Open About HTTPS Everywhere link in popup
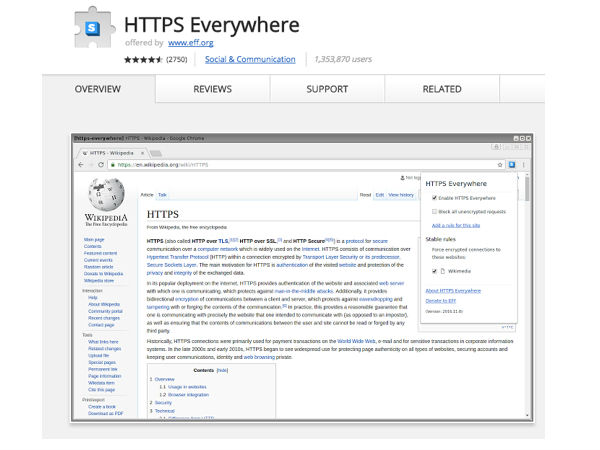The height and width of the screenshot is (450, 600). (x=453, y=291)
